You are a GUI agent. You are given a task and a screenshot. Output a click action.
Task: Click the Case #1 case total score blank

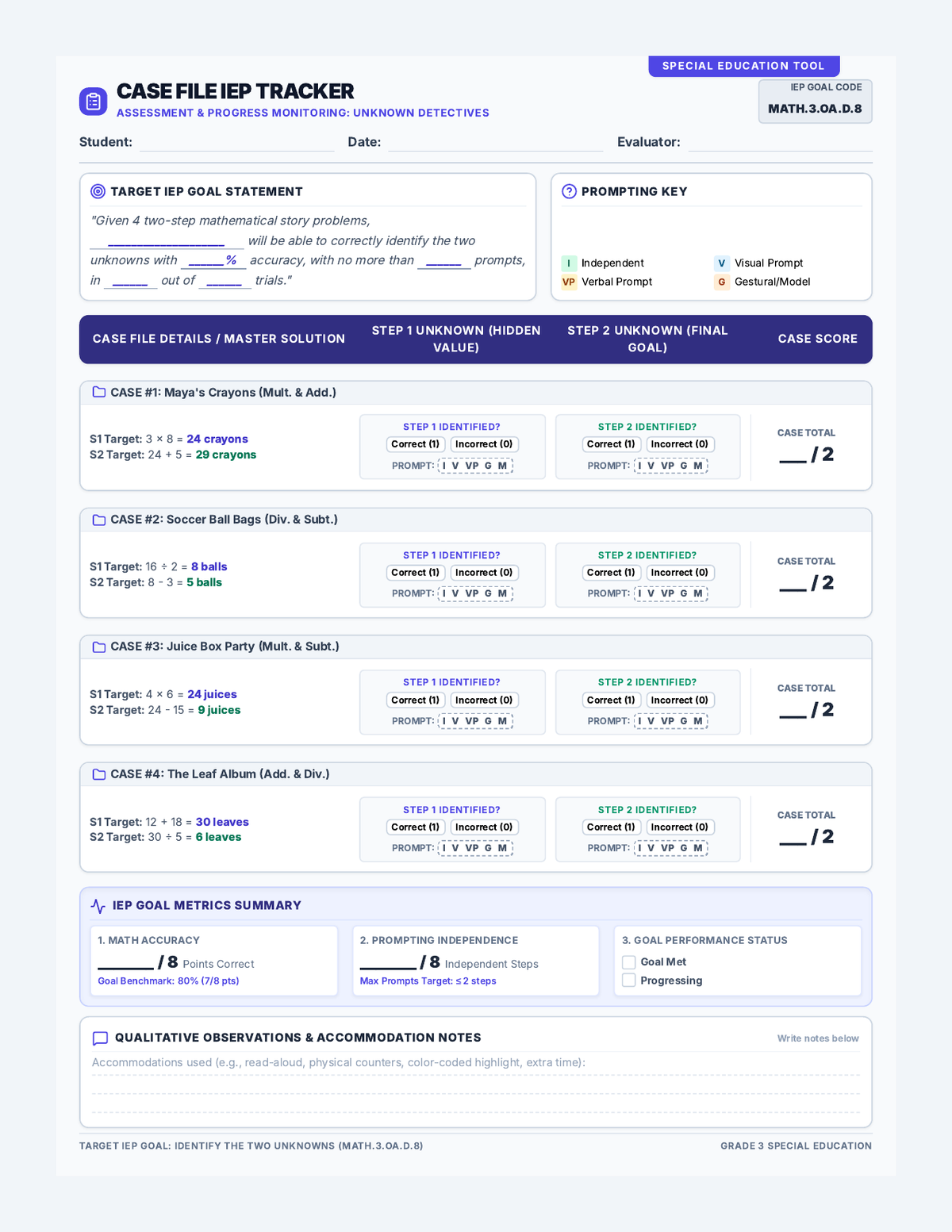point(793,456)
